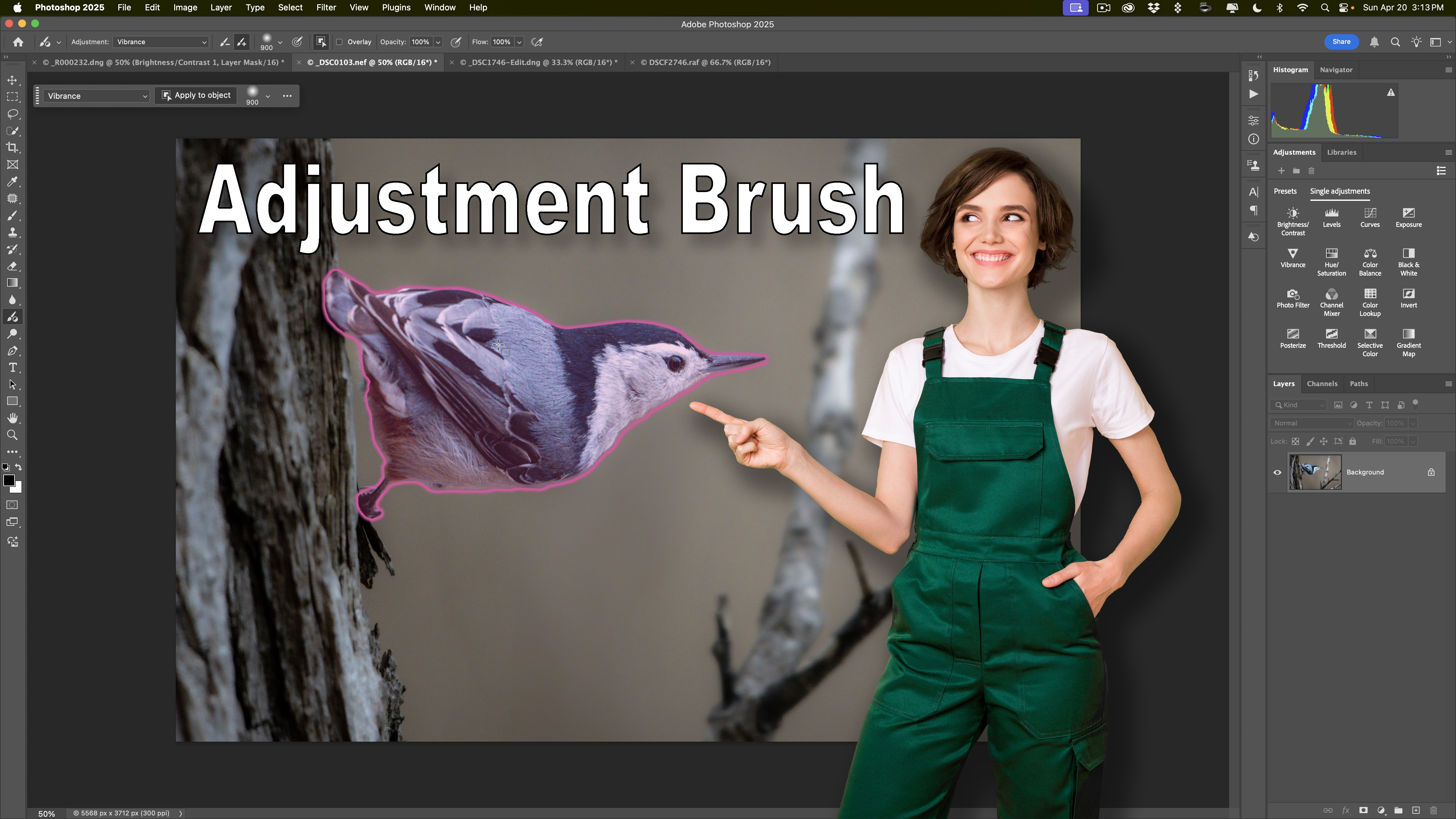This screenshot has width=1456, height=819.
Task: Enable the Overlay checkbox
Action: [x=340, y=42]
